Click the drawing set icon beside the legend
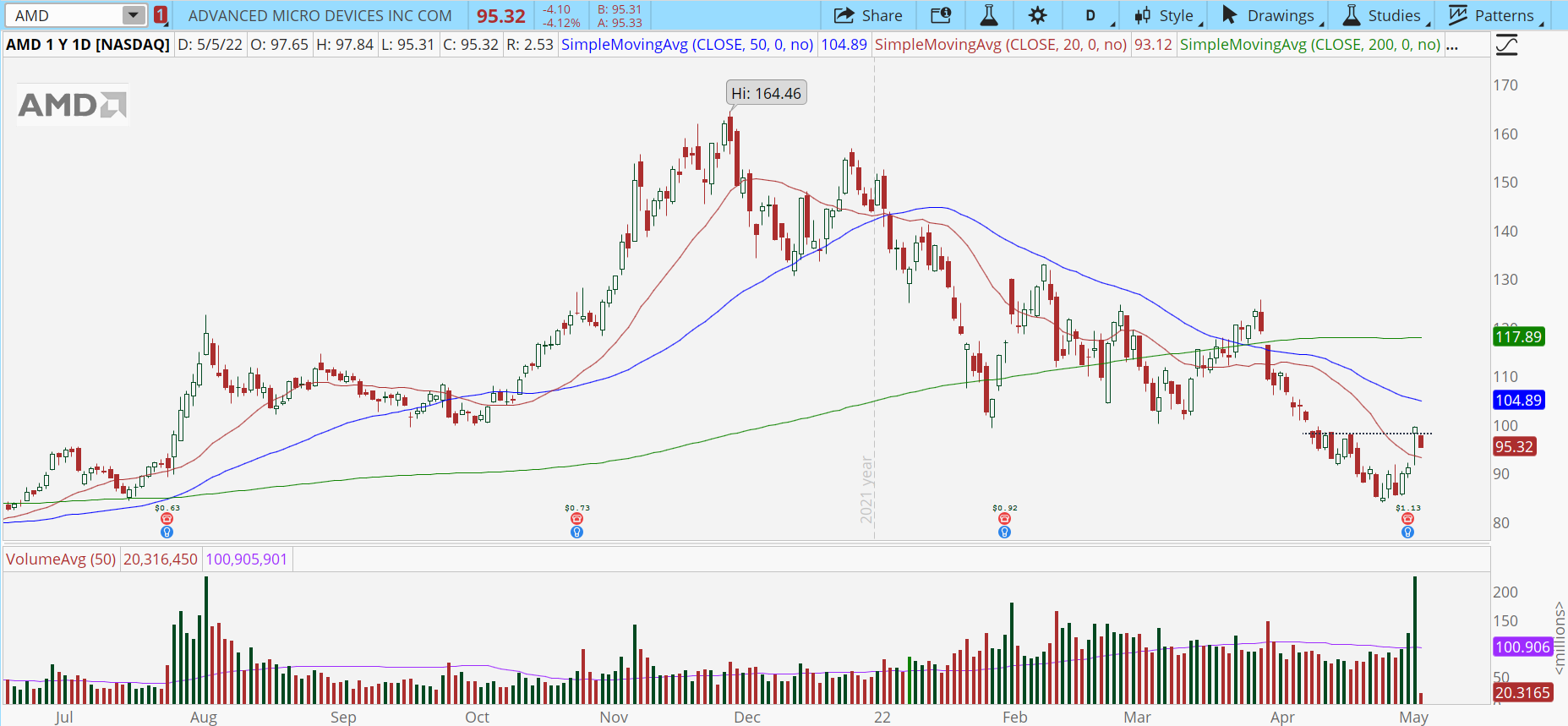 pos(1506,45)
